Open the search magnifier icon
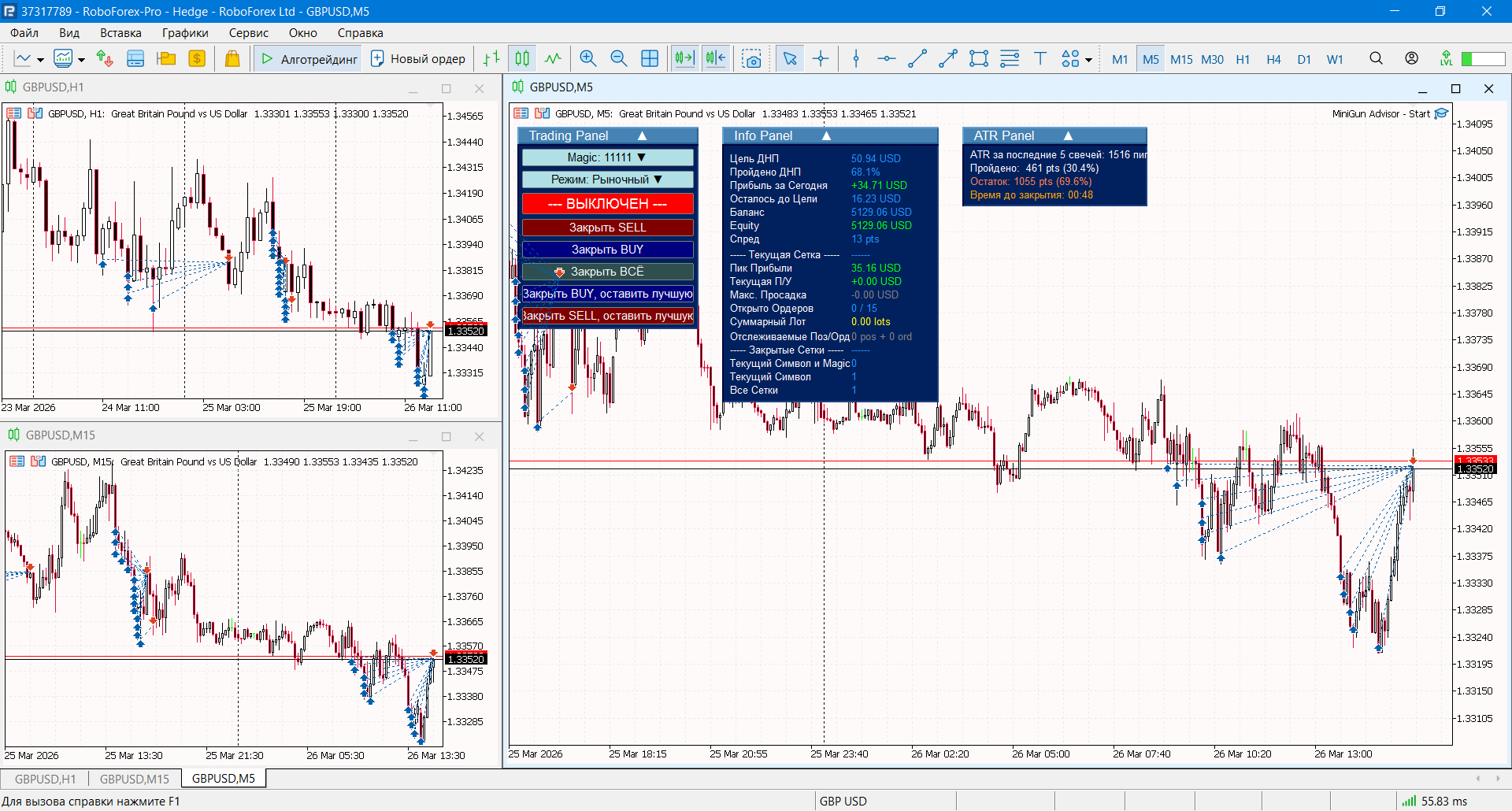This screenshot has height=811, width=1512. click(1376, 58)
